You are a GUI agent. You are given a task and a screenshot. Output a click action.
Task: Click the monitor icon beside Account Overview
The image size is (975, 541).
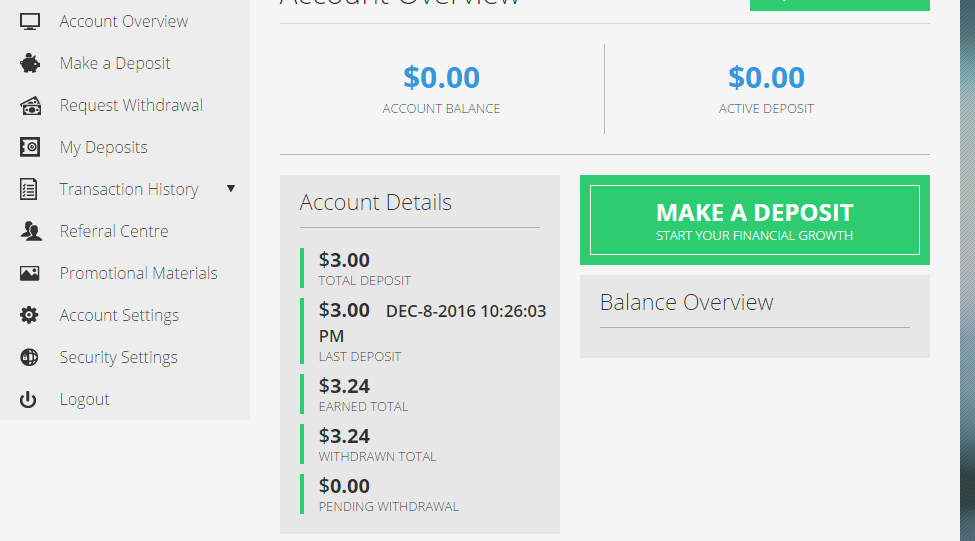click(30, 21)
